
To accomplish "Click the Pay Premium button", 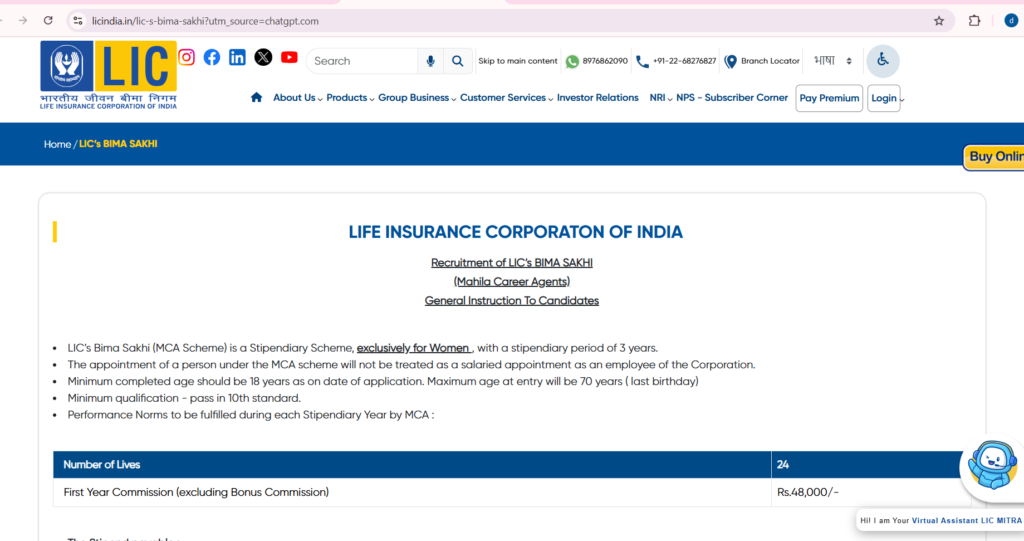I will pyautogui.click(x=829, y=98).
